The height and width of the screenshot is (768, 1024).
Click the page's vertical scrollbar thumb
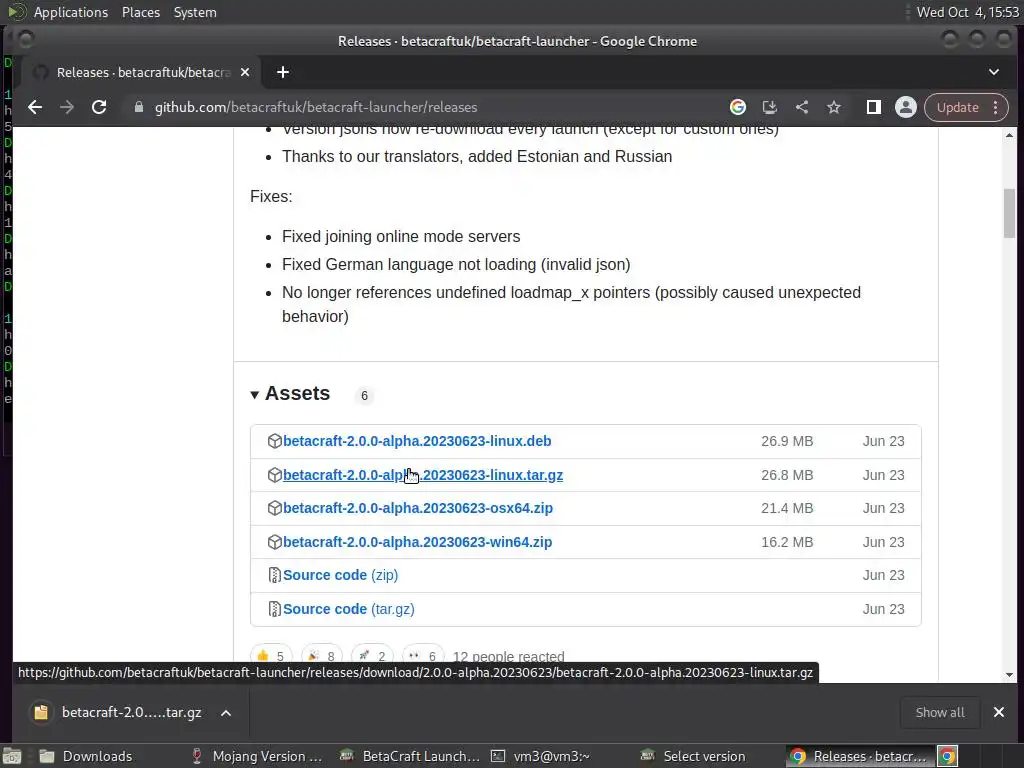(1009, 213)
